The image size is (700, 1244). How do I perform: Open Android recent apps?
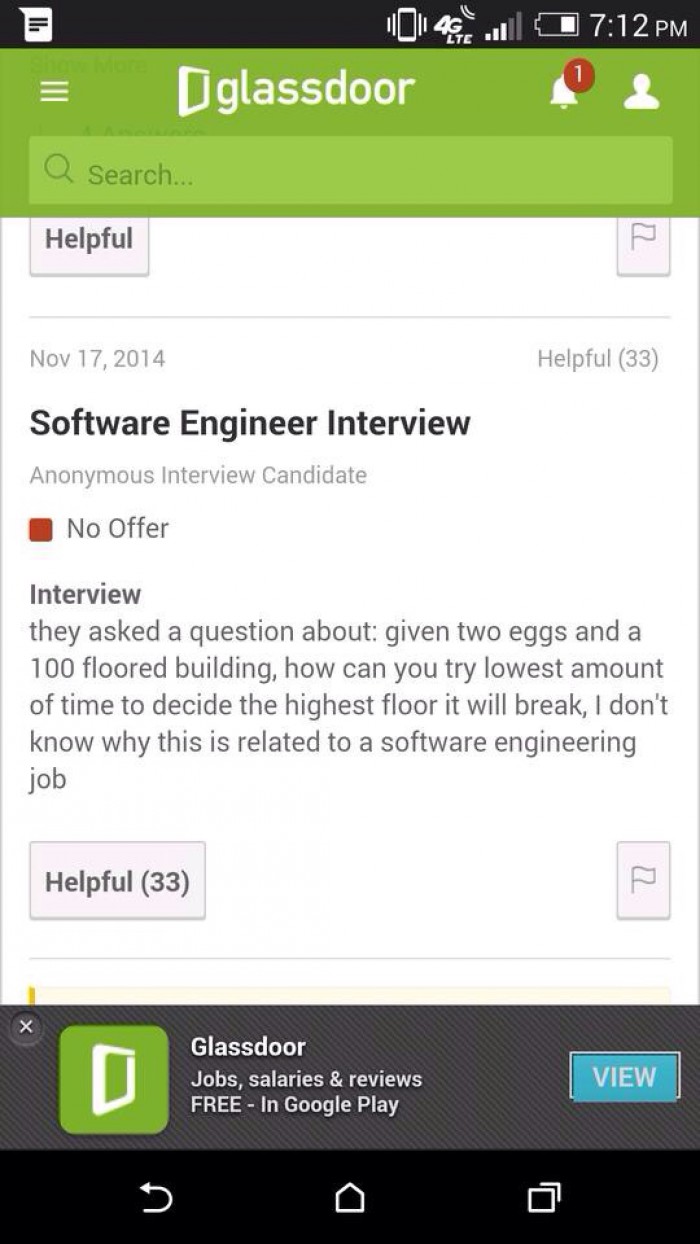coord(543,1197)
